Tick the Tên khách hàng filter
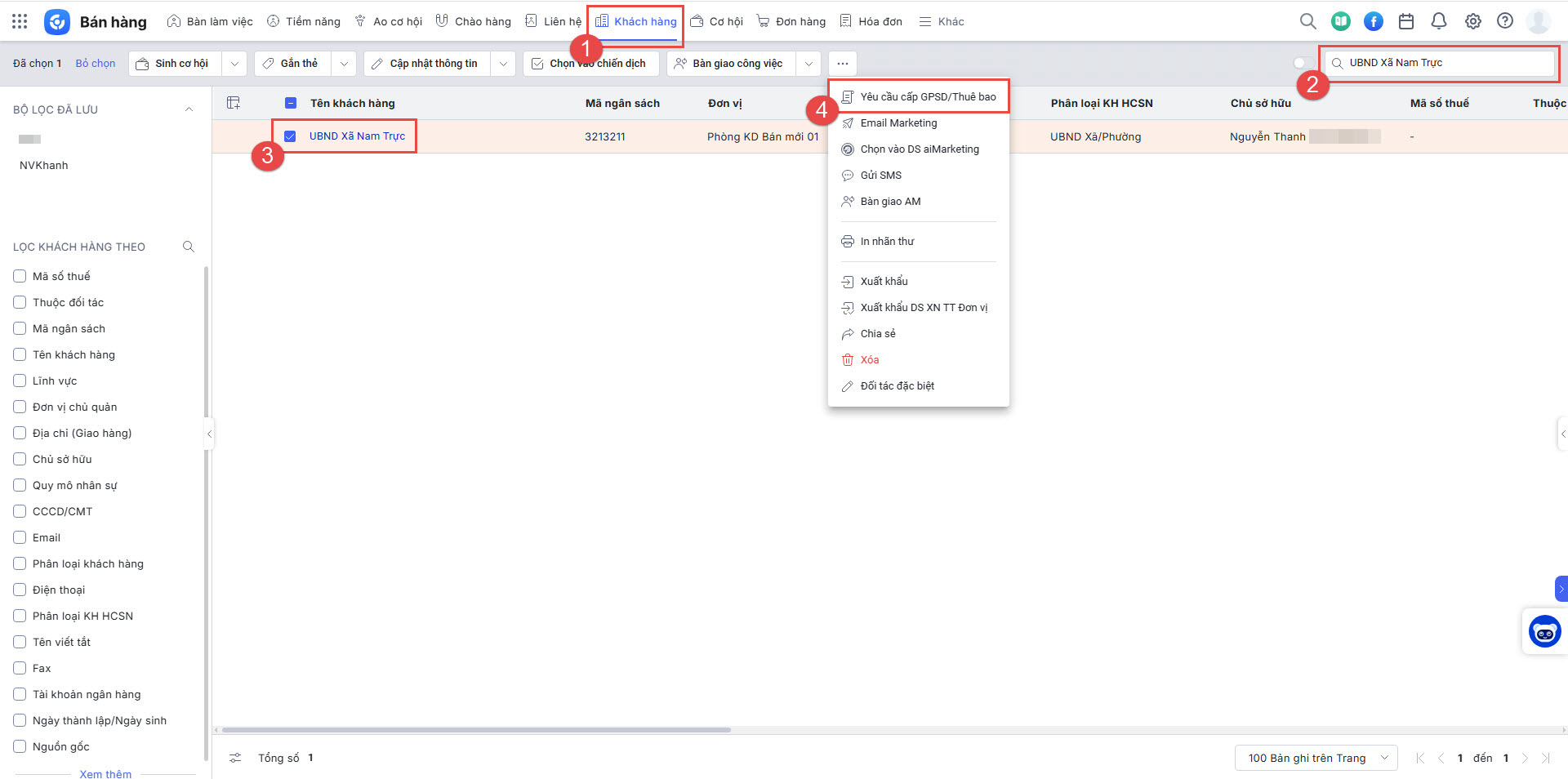Image resolution: width=1568 pixels, height=779 pixels. click(20, 354)
